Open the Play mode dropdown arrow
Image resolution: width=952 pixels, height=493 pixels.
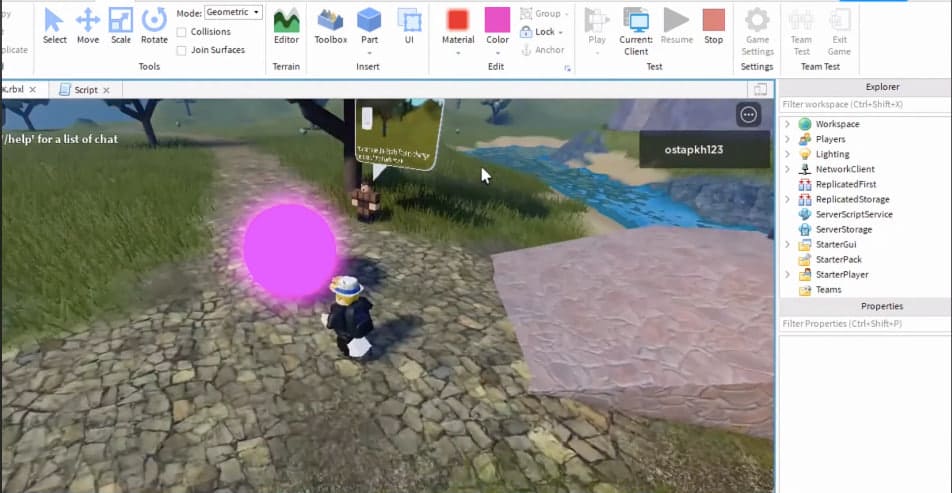click(x=597, y=53)
